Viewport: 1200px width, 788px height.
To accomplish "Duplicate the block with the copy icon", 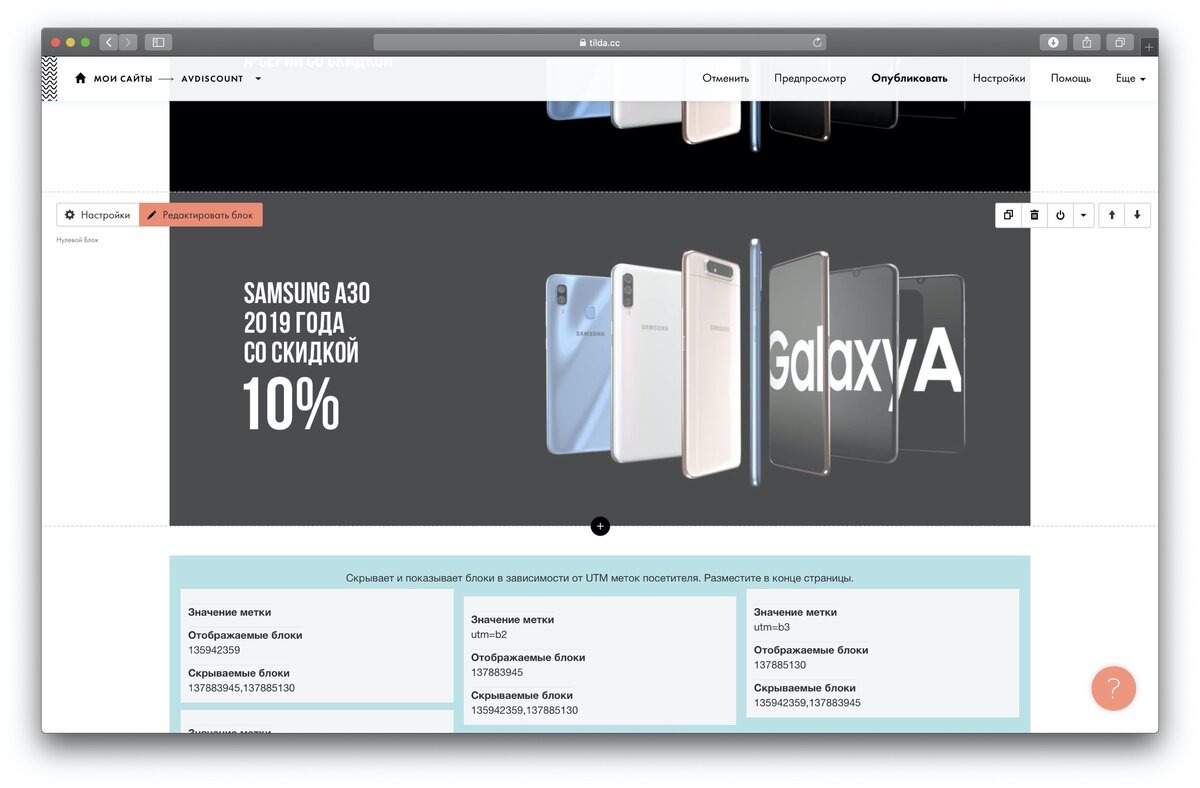I will tap(1008, 215).
